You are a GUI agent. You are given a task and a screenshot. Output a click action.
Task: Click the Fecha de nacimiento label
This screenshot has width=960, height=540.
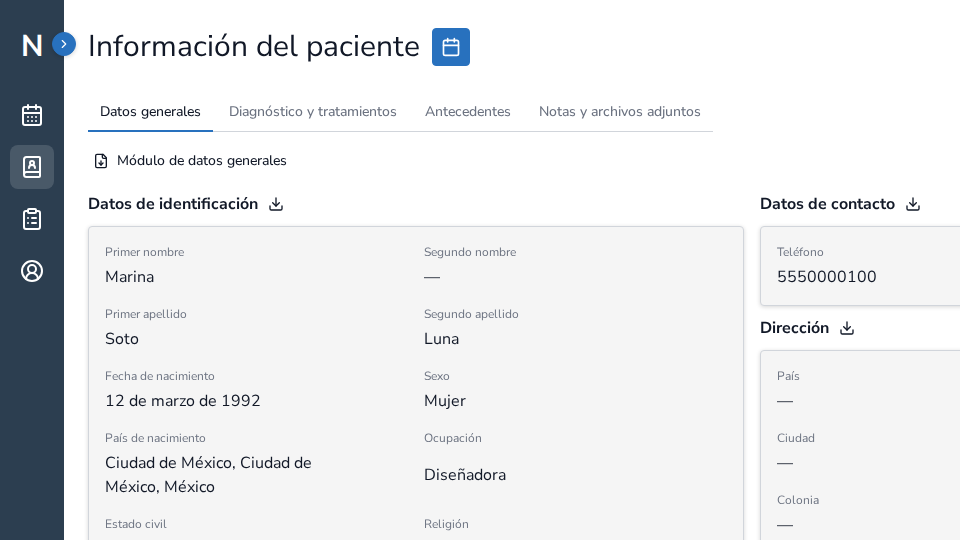(160, 376)
